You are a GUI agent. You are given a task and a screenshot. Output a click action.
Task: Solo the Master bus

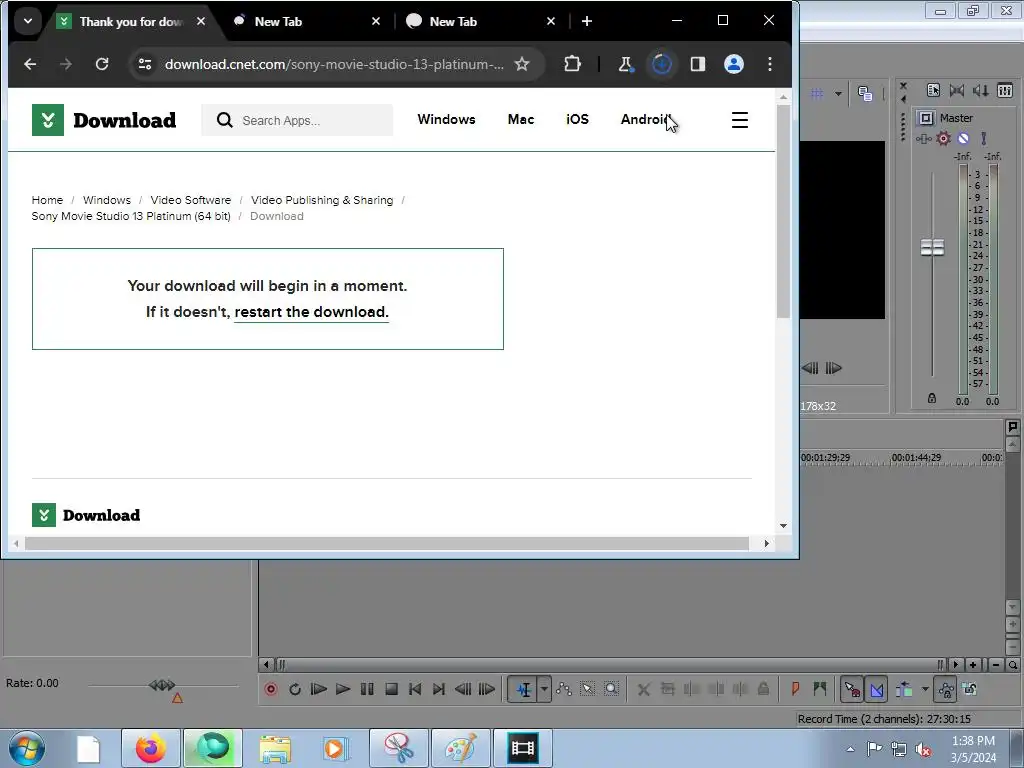coord(984,138)
